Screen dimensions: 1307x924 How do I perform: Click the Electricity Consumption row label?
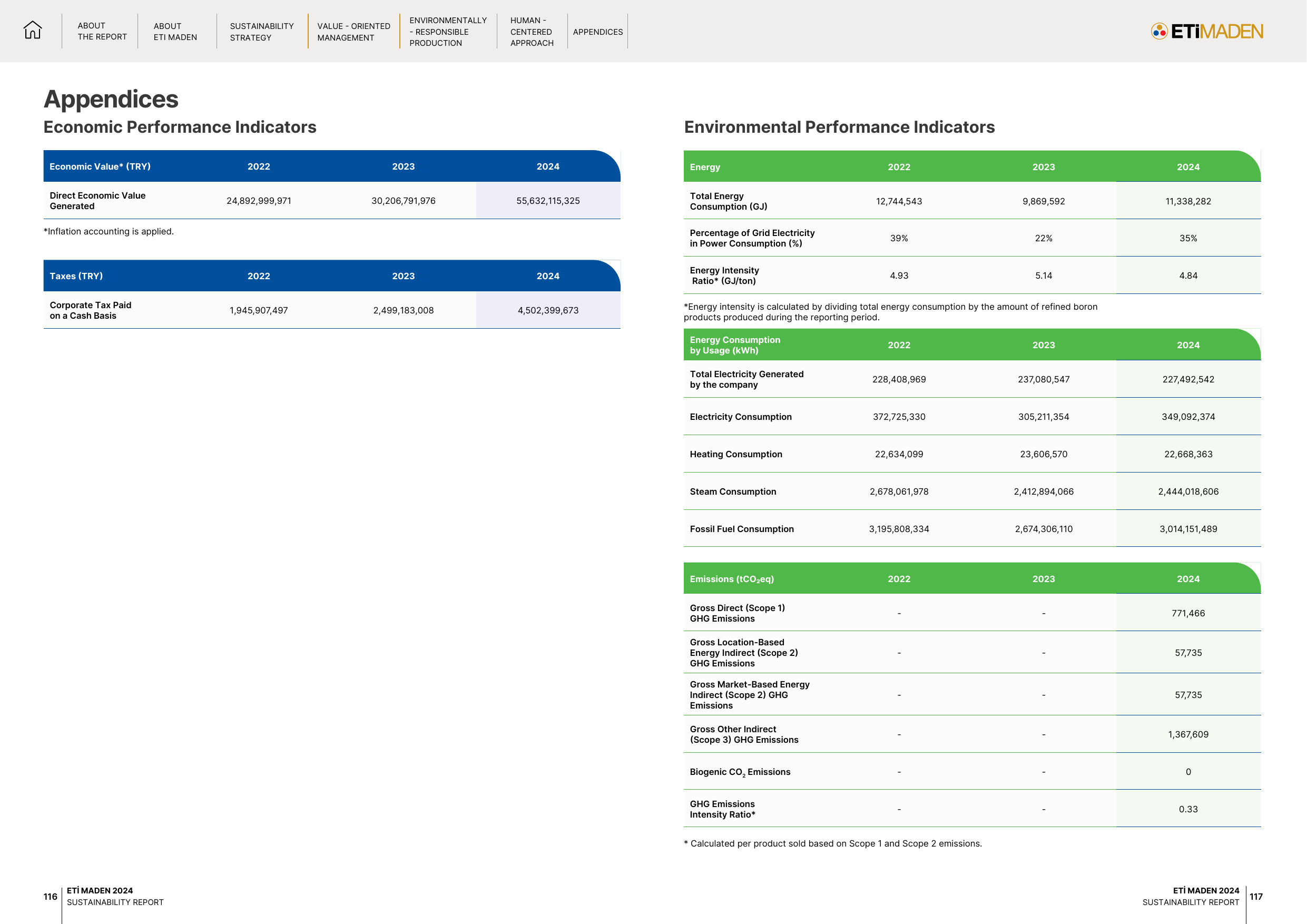tap(741, 417)
